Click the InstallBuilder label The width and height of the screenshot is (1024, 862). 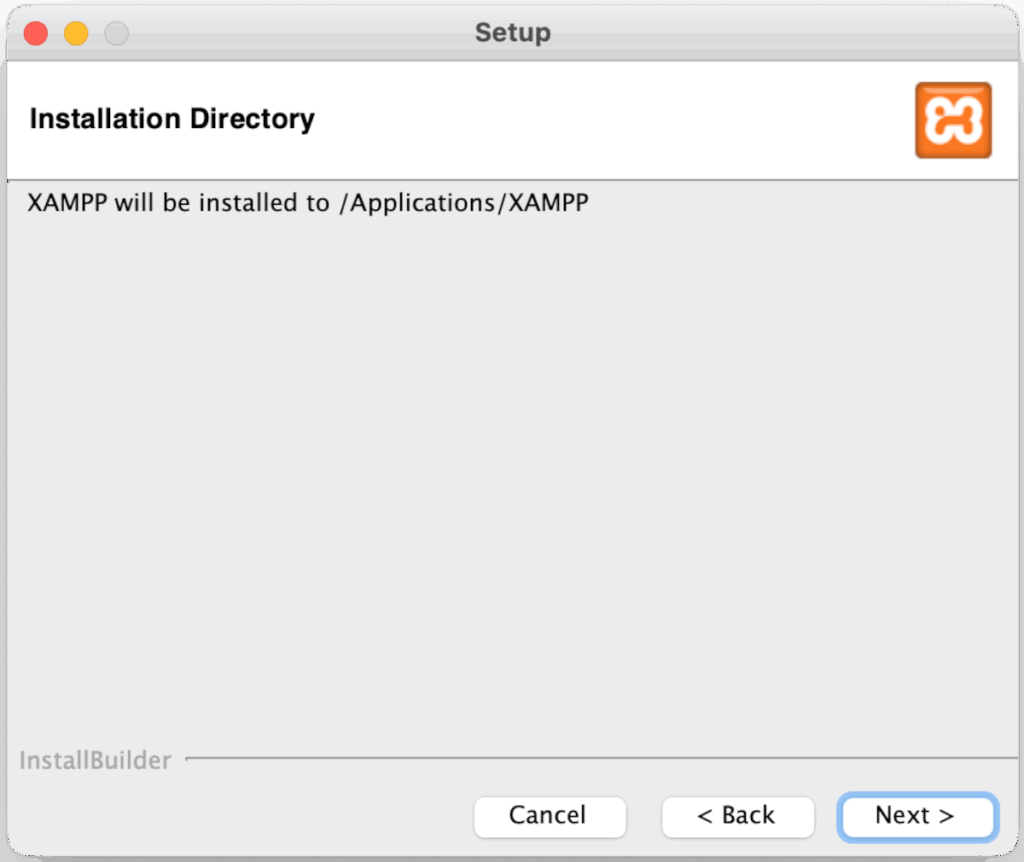coord(95,761)
